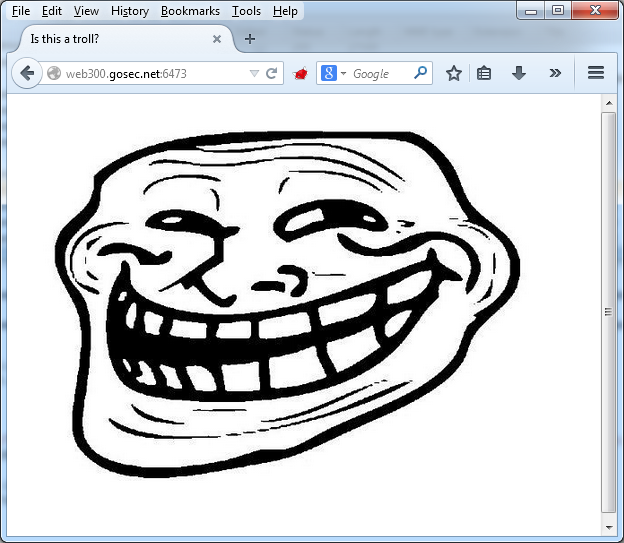
Task: Show more tools with the double chevron
Action: (555, 73)
